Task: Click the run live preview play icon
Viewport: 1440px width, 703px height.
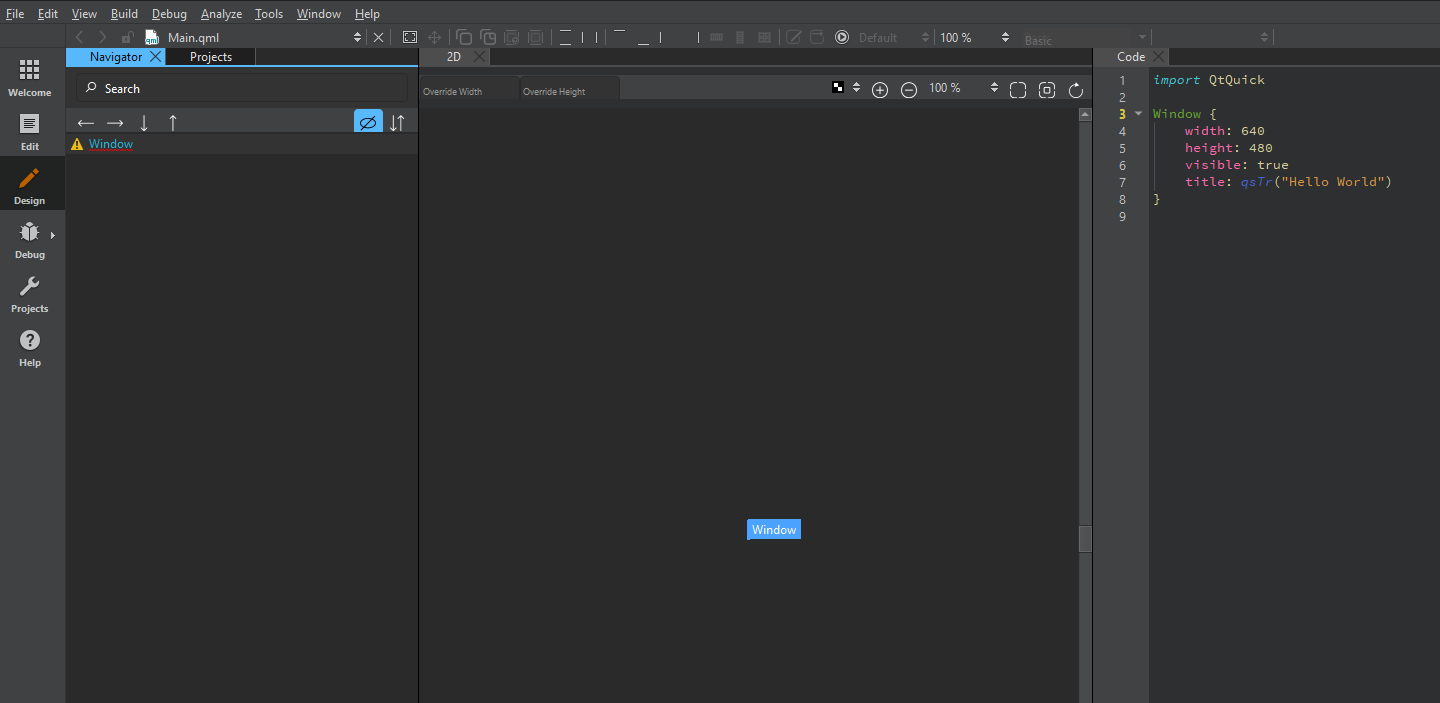Action: [x=842, y=37]
